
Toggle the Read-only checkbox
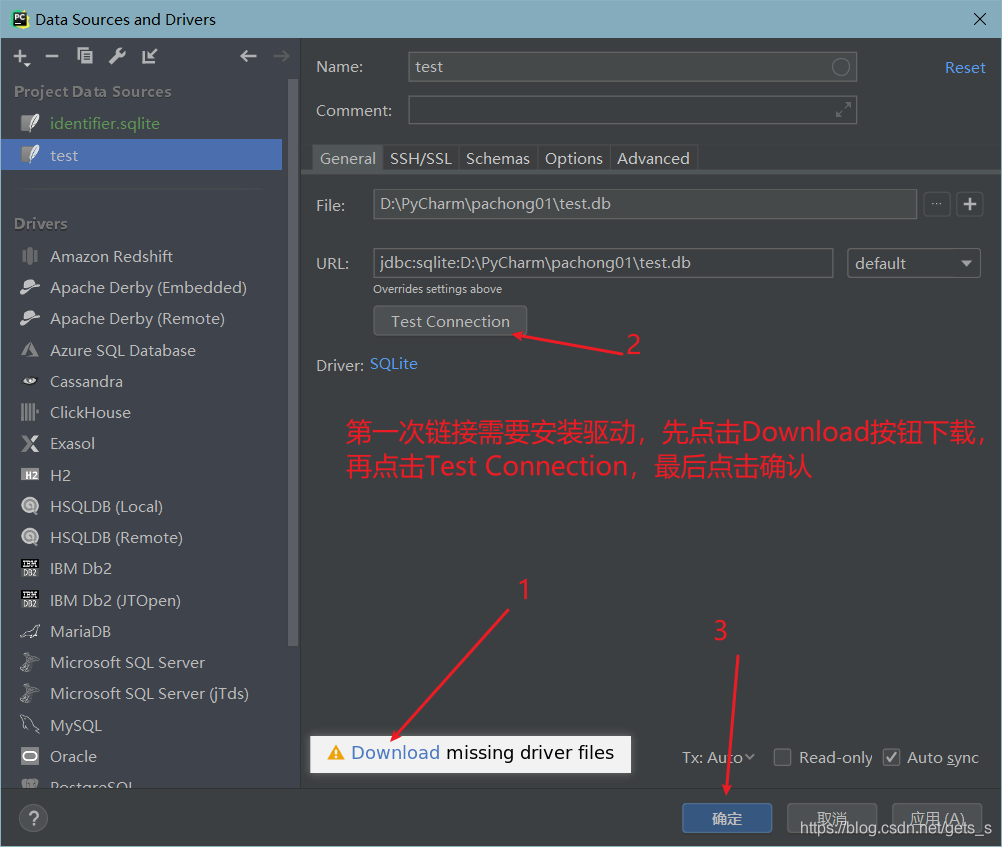pos(782,758)
